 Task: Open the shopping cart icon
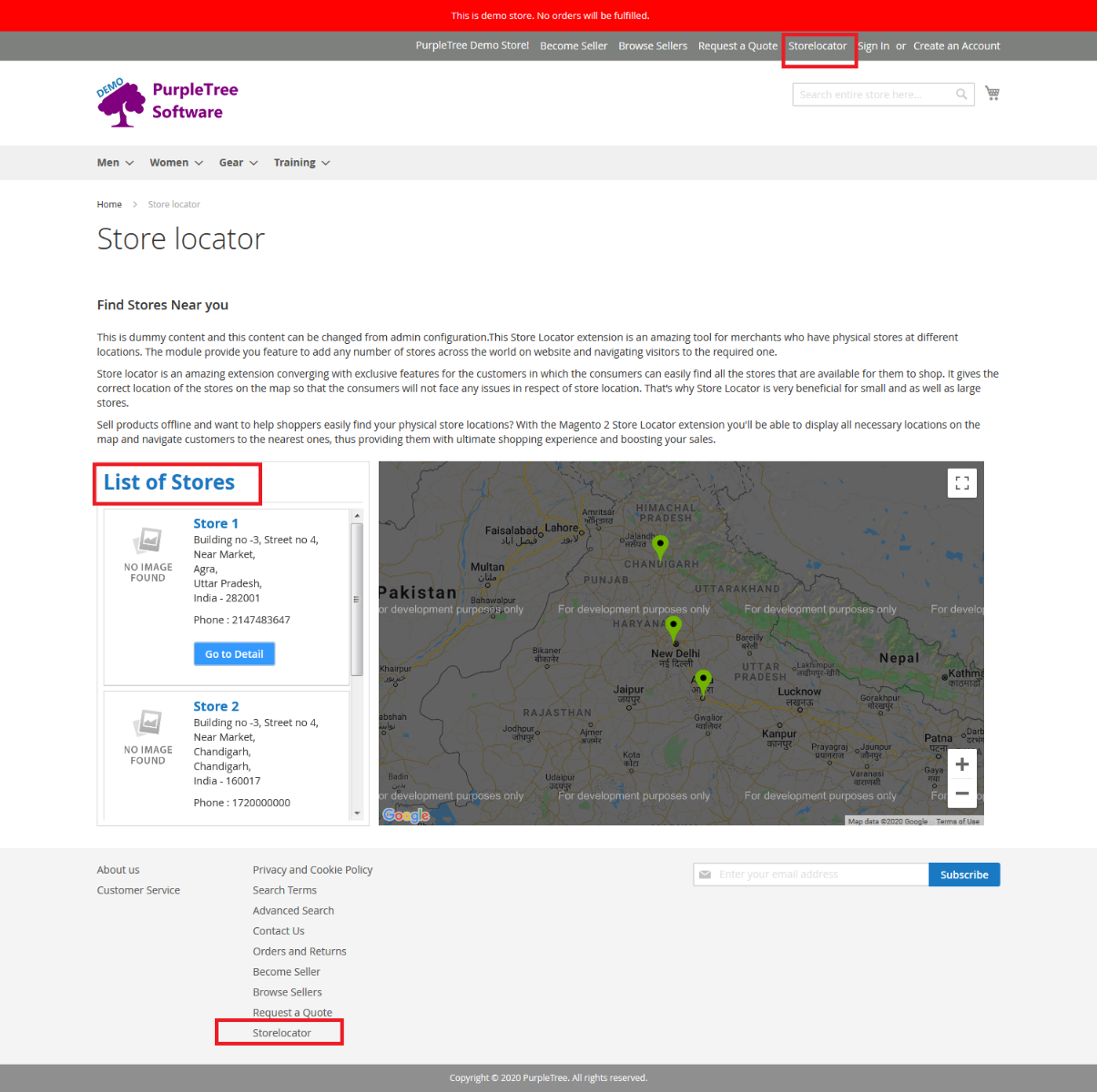pos(992,93)
